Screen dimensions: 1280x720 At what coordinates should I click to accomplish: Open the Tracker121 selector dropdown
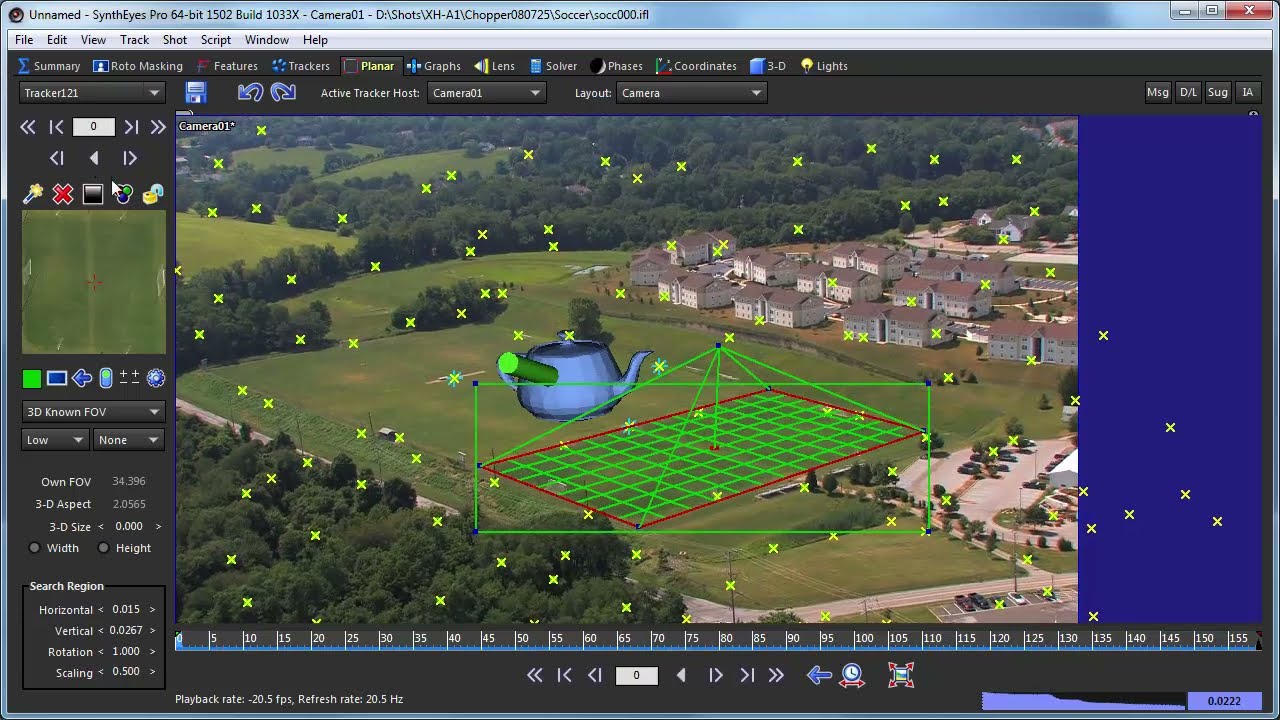[x=93, y=93]
